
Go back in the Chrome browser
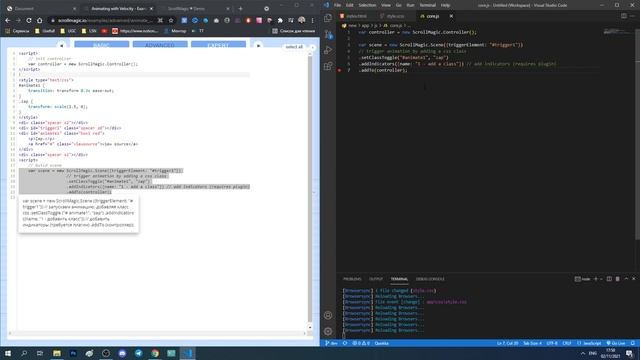click(x=8, y=20)
